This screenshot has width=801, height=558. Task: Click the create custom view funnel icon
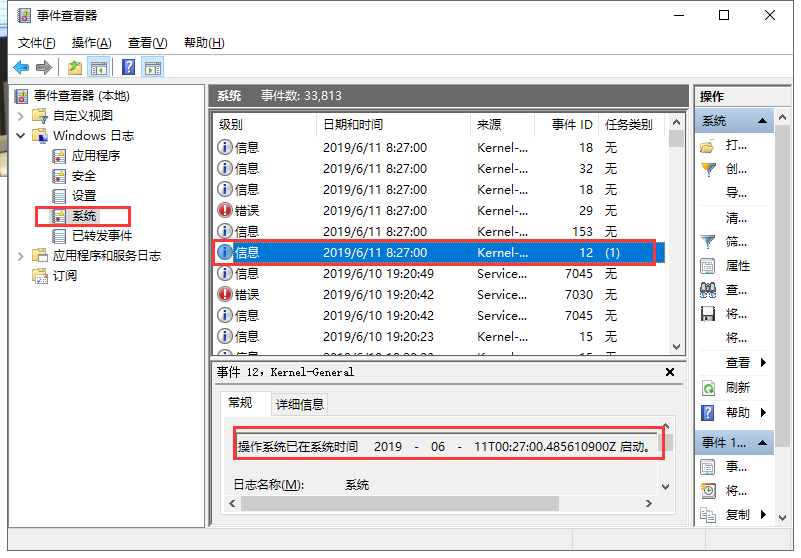pos(709,169)
